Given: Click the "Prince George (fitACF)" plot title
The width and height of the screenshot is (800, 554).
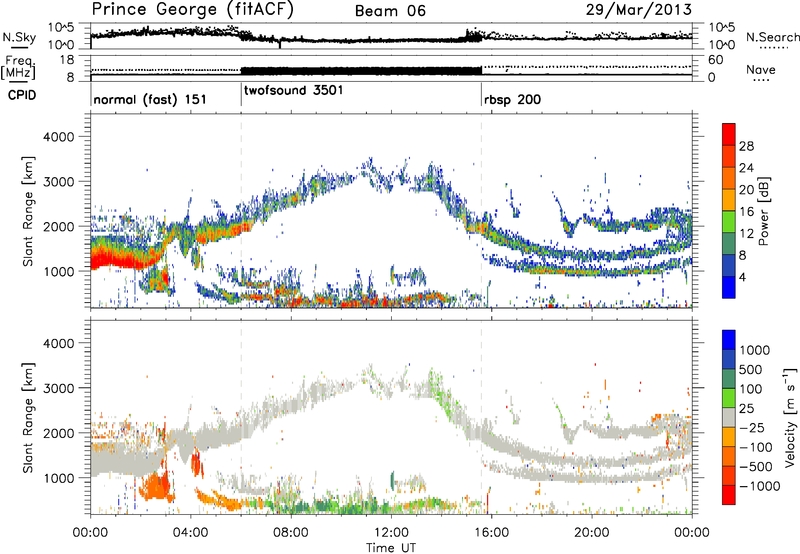Looking at the screenshot, I should coord(192,10).
